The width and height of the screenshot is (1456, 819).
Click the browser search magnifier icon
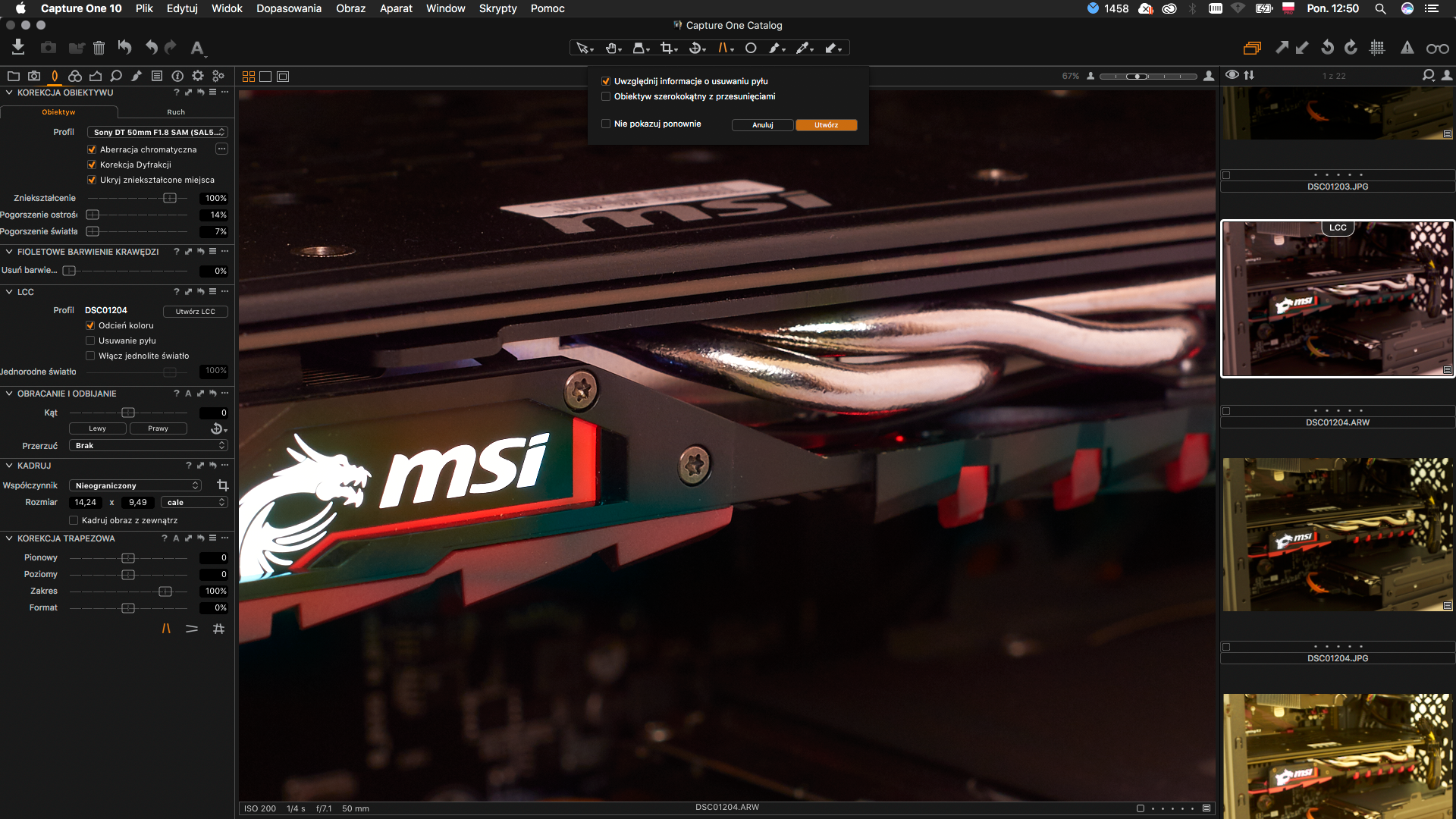(x=1428, y=75)
